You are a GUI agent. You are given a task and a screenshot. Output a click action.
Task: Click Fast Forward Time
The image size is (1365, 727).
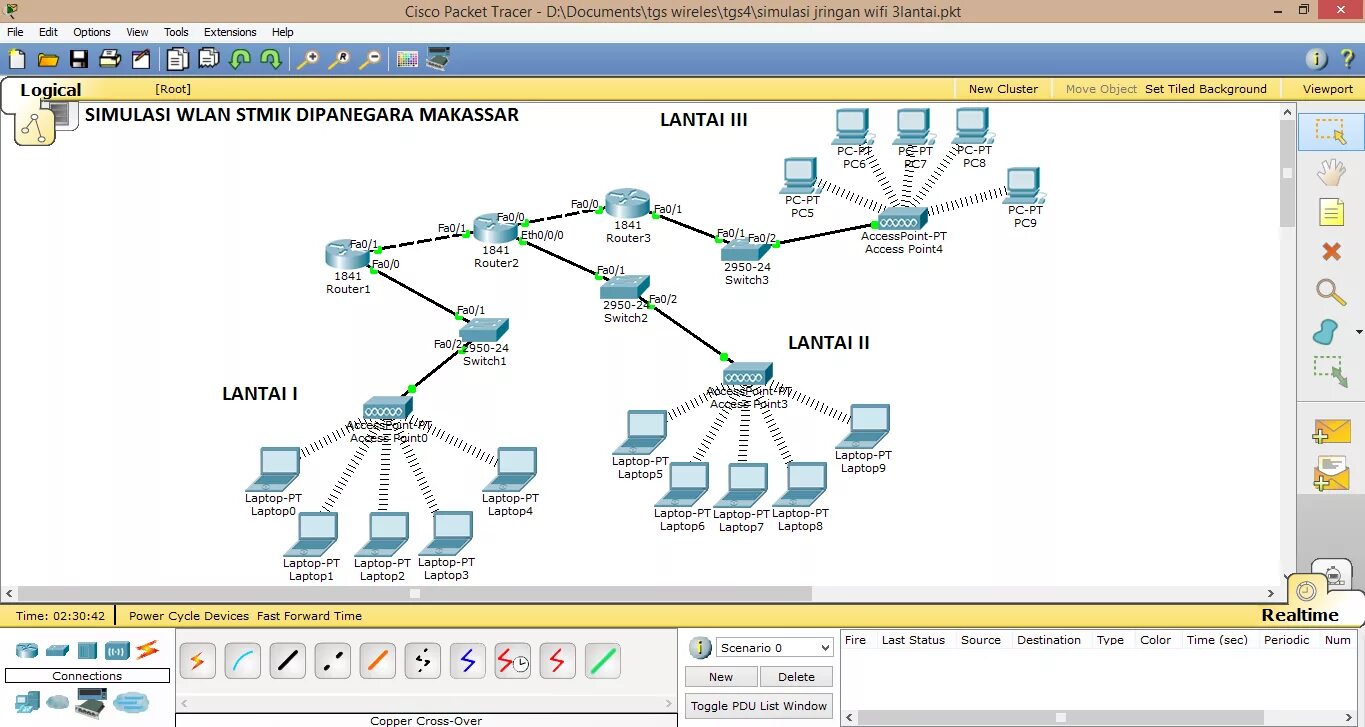coord(309,616)
